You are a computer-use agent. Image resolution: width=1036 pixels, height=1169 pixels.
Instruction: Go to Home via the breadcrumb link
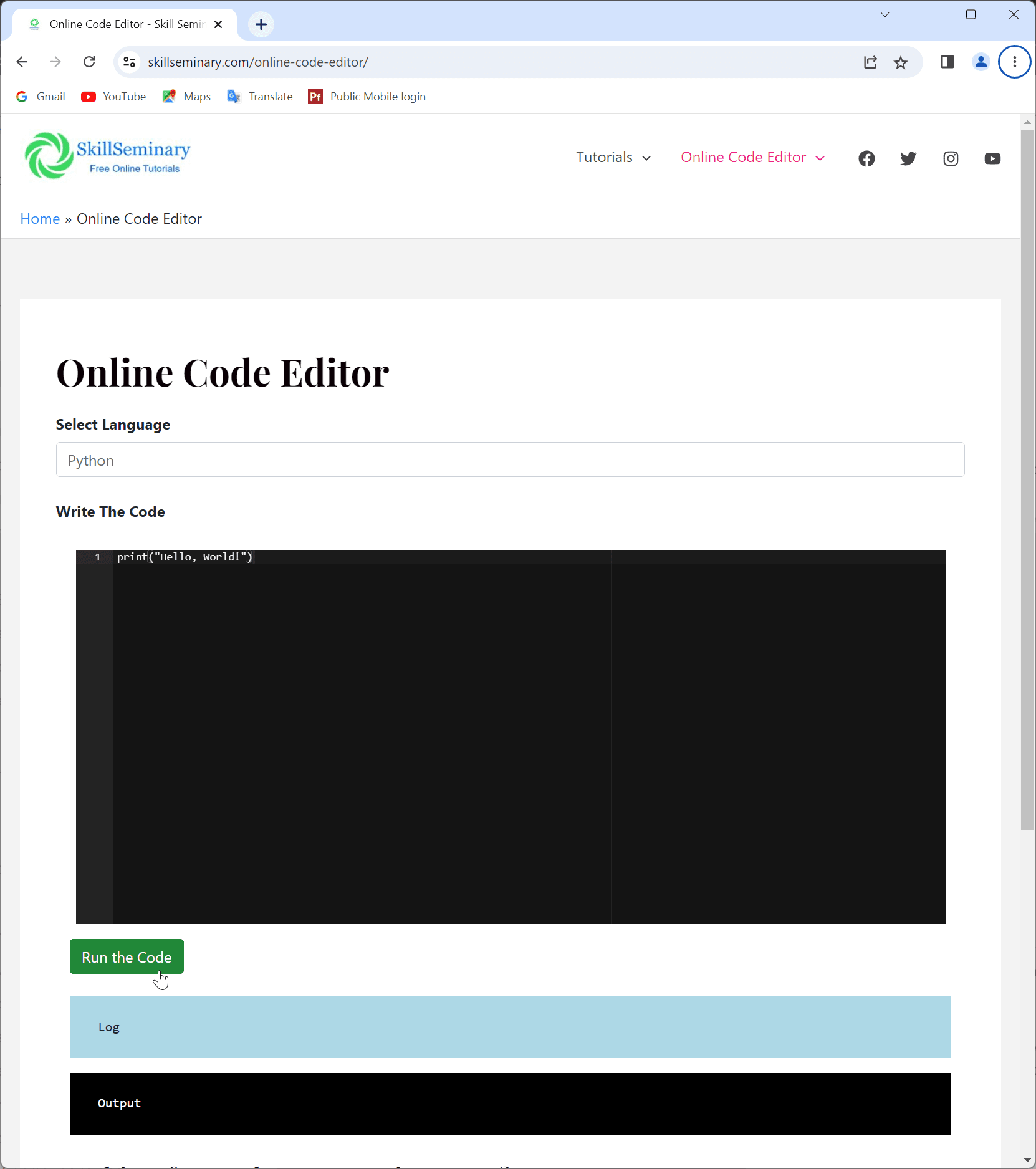pos(39,218)
